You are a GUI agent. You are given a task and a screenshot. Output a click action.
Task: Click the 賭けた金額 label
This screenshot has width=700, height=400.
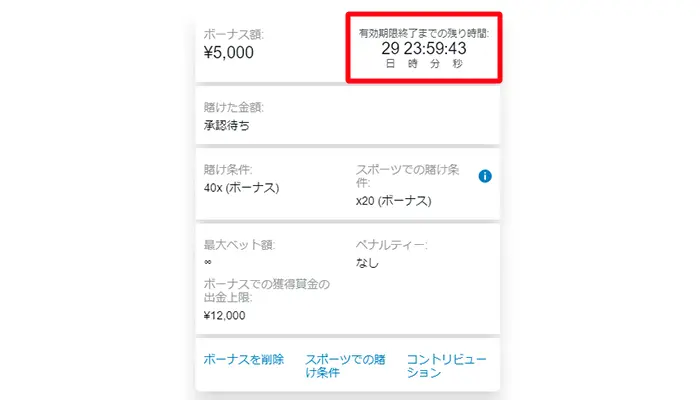(x=234, y=107)
